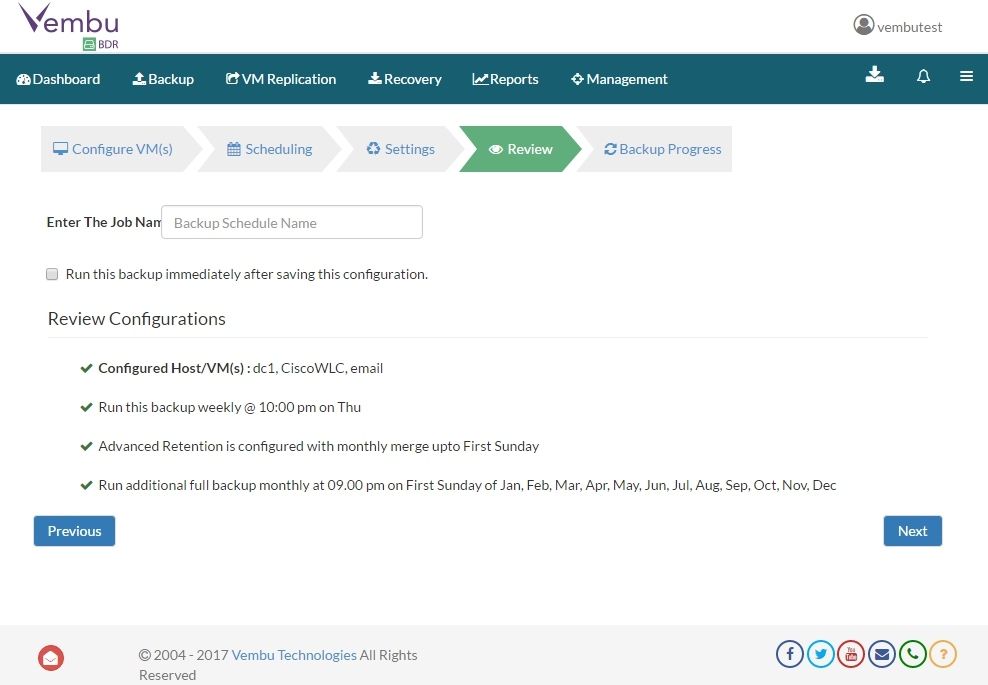
Task: Click the VM Replication share icon
Action: pyautogui.click(x=233, y=79)
